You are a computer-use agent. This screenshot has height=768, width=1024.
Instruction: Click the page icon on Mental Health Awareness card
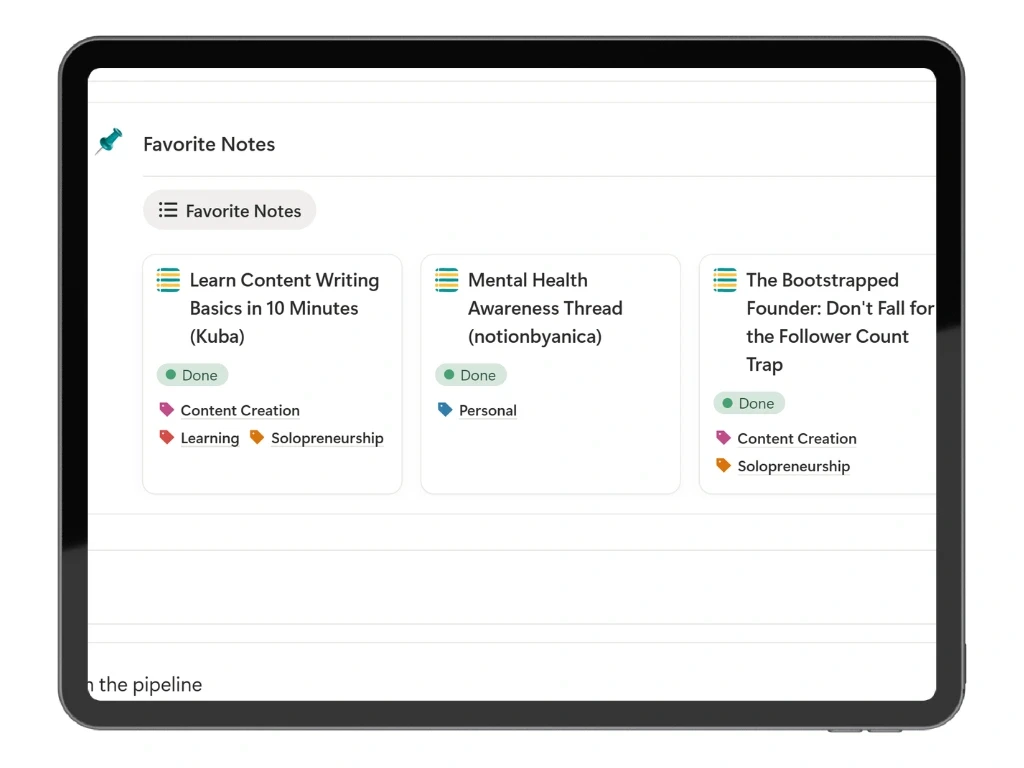445,280
